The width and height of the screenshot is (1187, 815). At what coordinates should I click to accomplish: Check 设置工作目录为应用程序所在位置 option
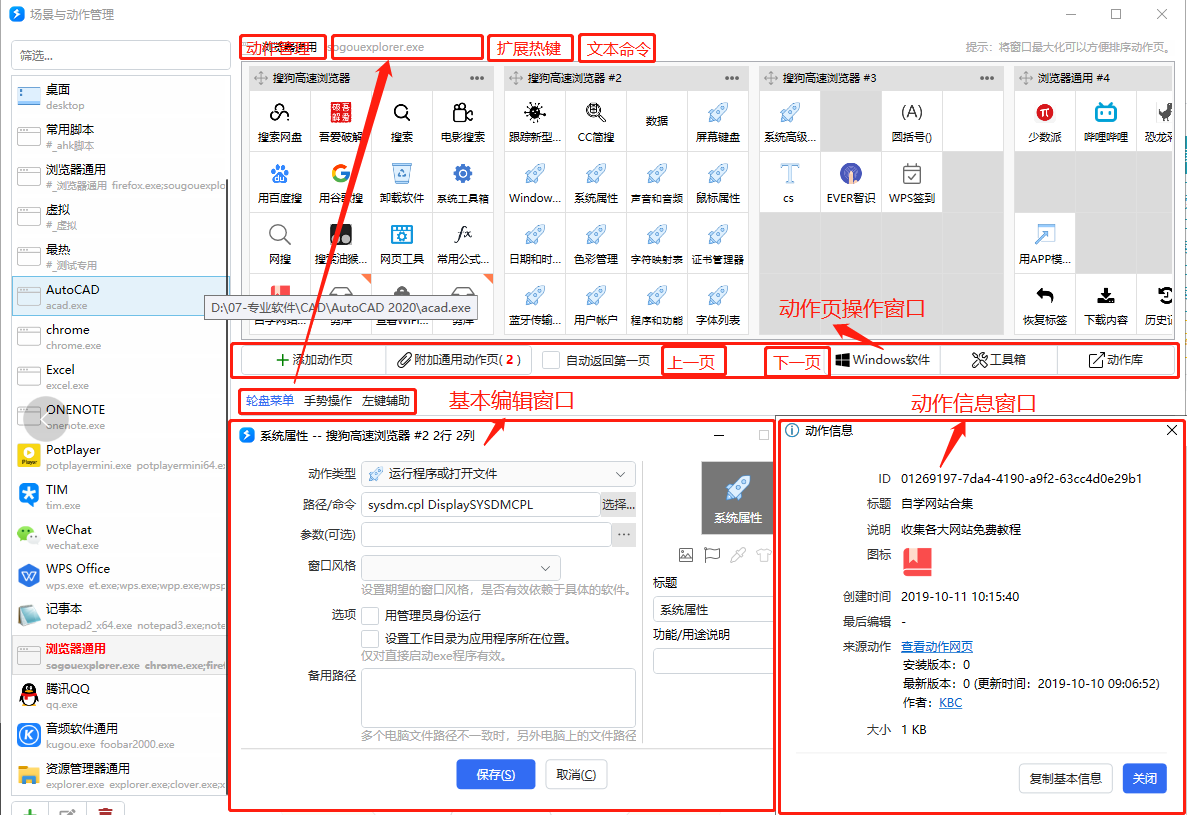click(x=370, y=638)
